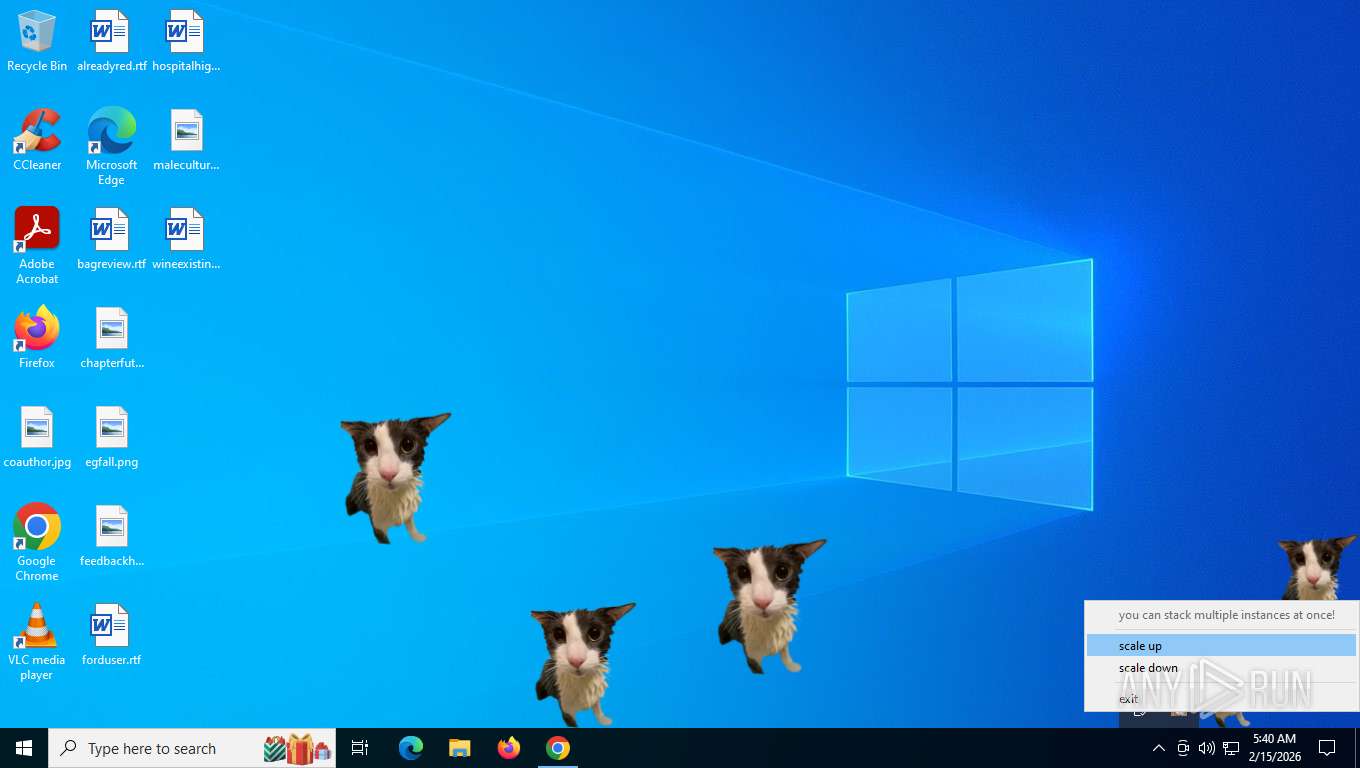Open the network status tray icon
The height and width of the screenshot is (768, 1360).
click(1231, 748)
